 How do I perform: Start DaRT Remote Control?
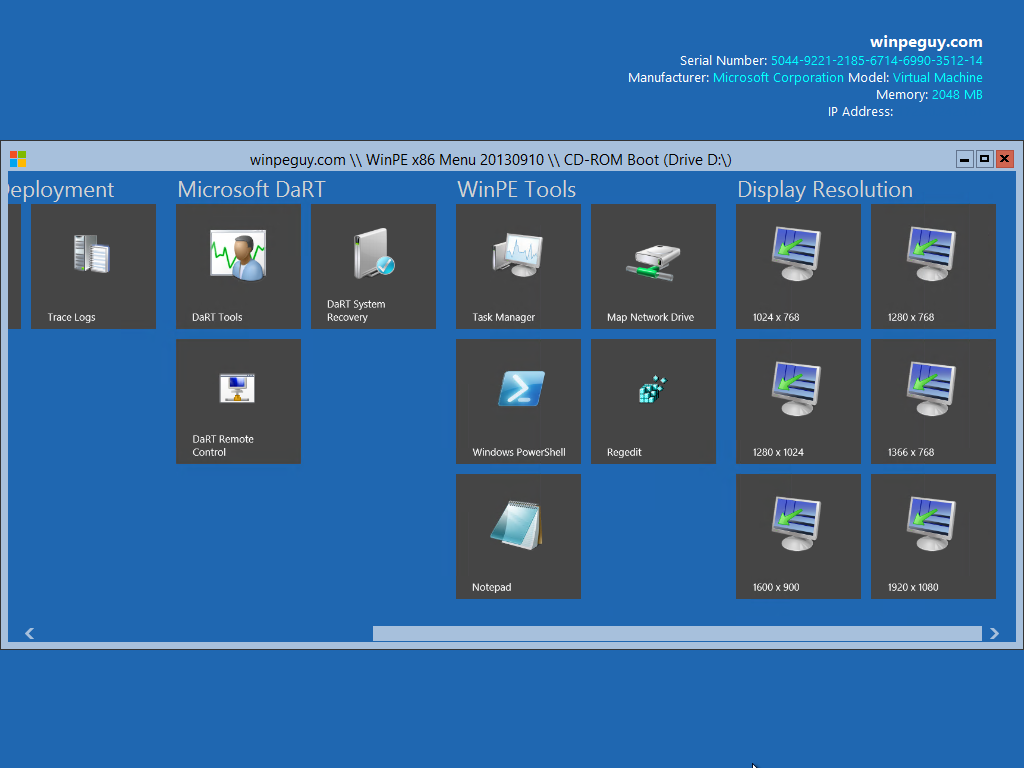coord(238,401)
